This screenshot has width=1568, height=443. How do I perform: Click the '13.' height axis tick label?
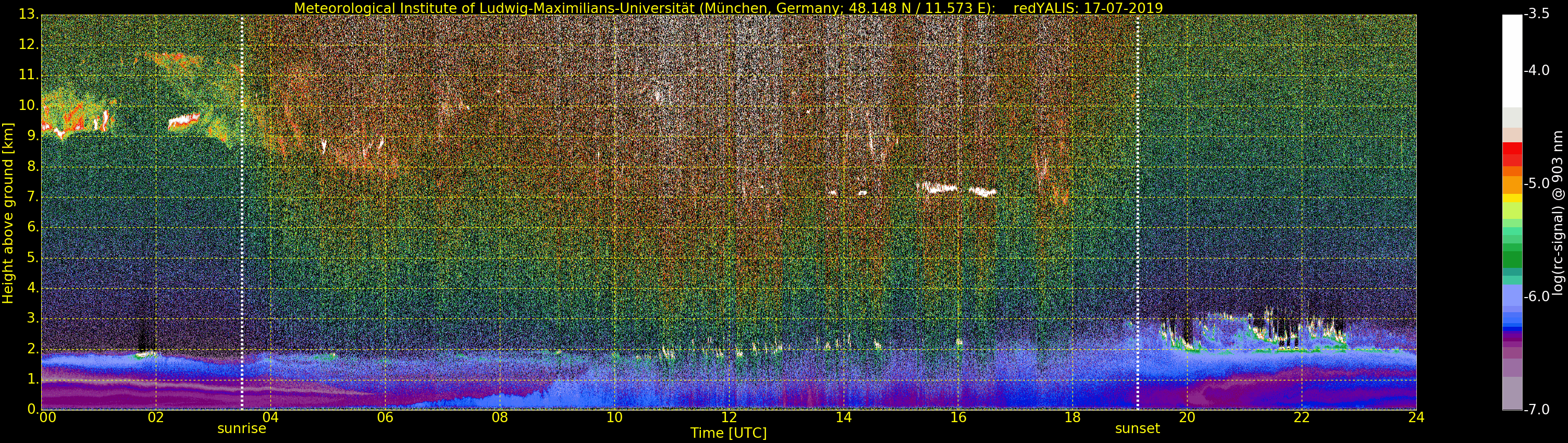pos(28,14)
